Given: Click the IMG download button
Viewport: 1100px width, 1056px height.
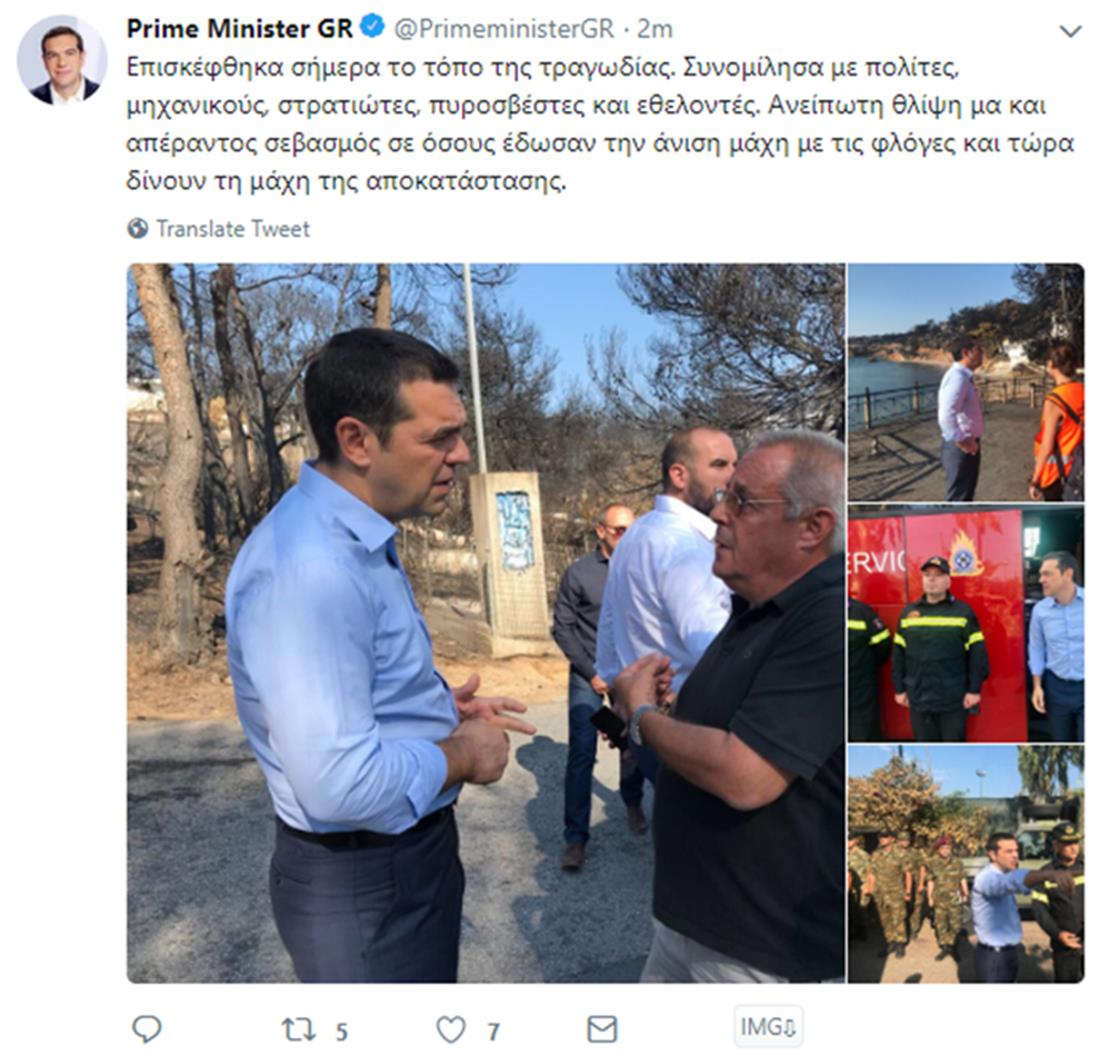Looking at the screenshot, I should 767,1027.
